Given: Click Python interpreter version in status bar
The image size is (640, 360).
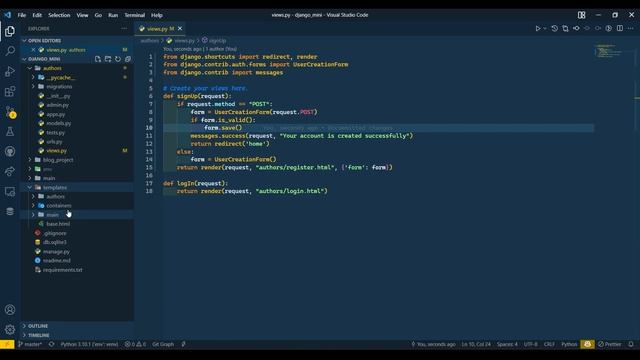Looking at the screenshot, I should (x=89, y=344).
